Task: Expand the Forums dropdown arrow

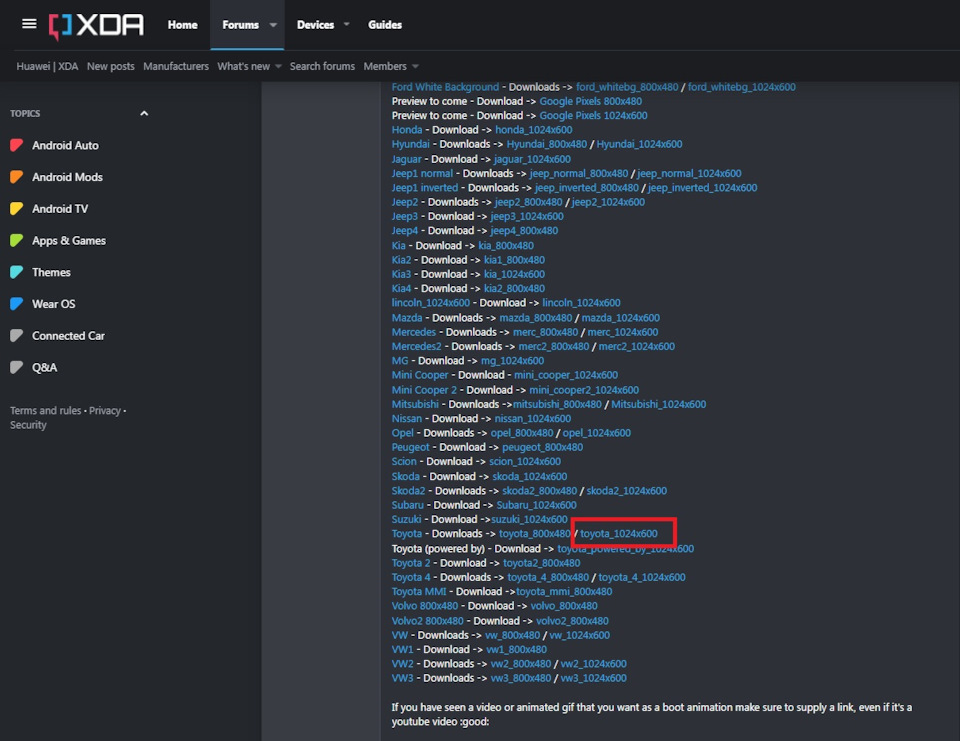Action: coord(273,24)
